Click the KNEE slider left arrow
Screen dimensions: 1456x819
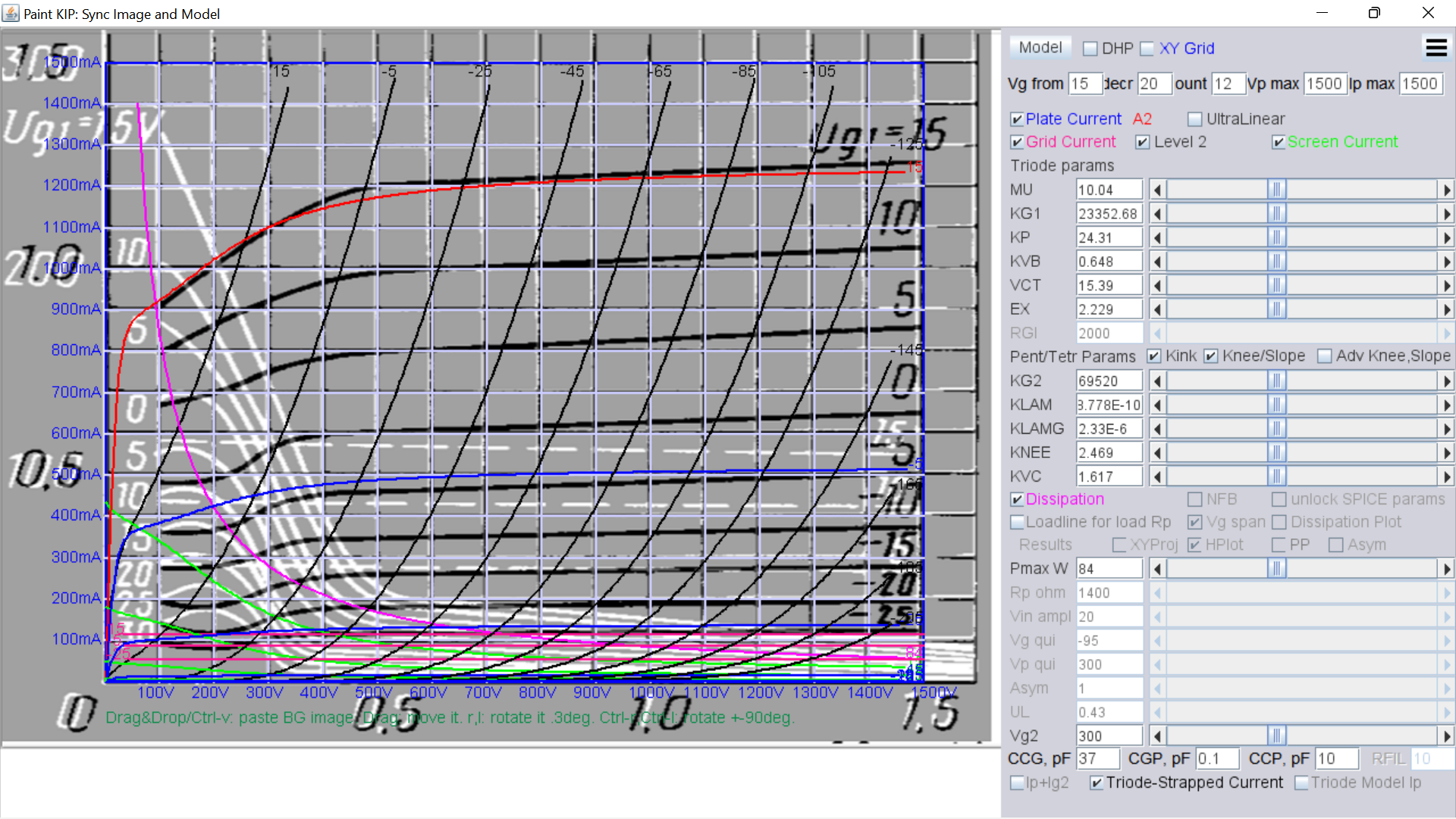1157,453
